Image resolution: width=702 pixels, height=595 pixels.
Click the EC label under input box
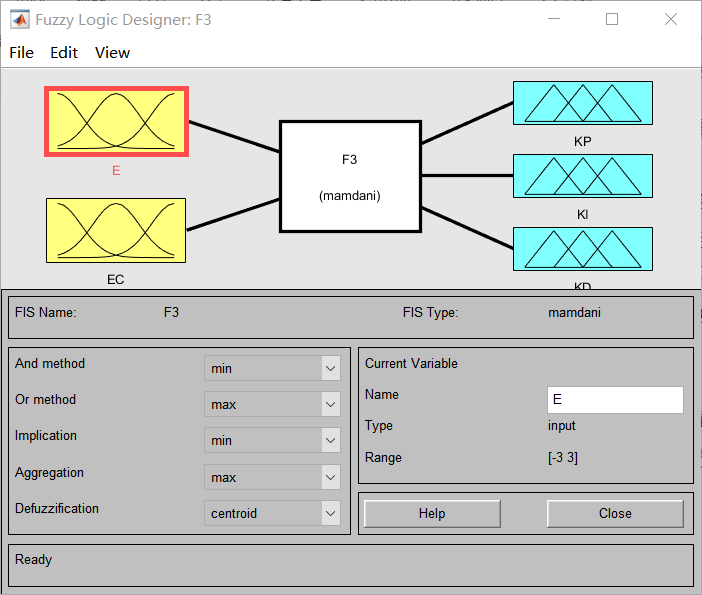tap(116, 279)
